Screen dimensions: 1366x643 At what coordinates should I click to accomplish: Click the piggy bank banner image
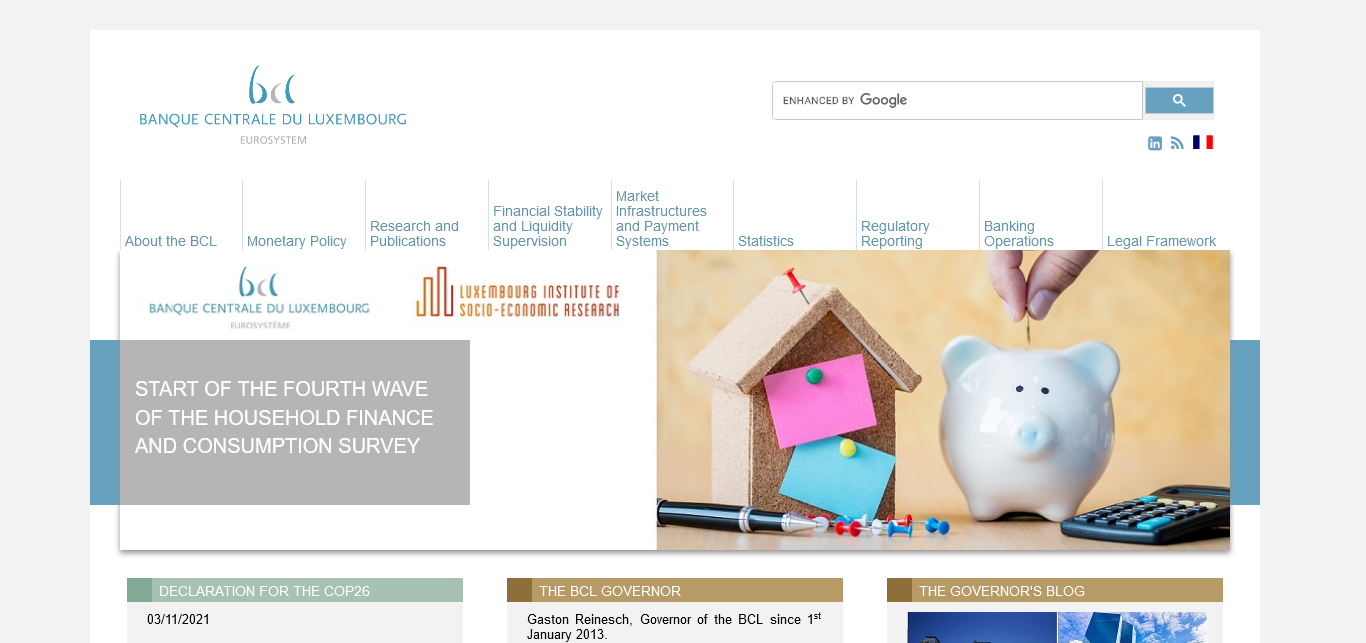point(942,400)
